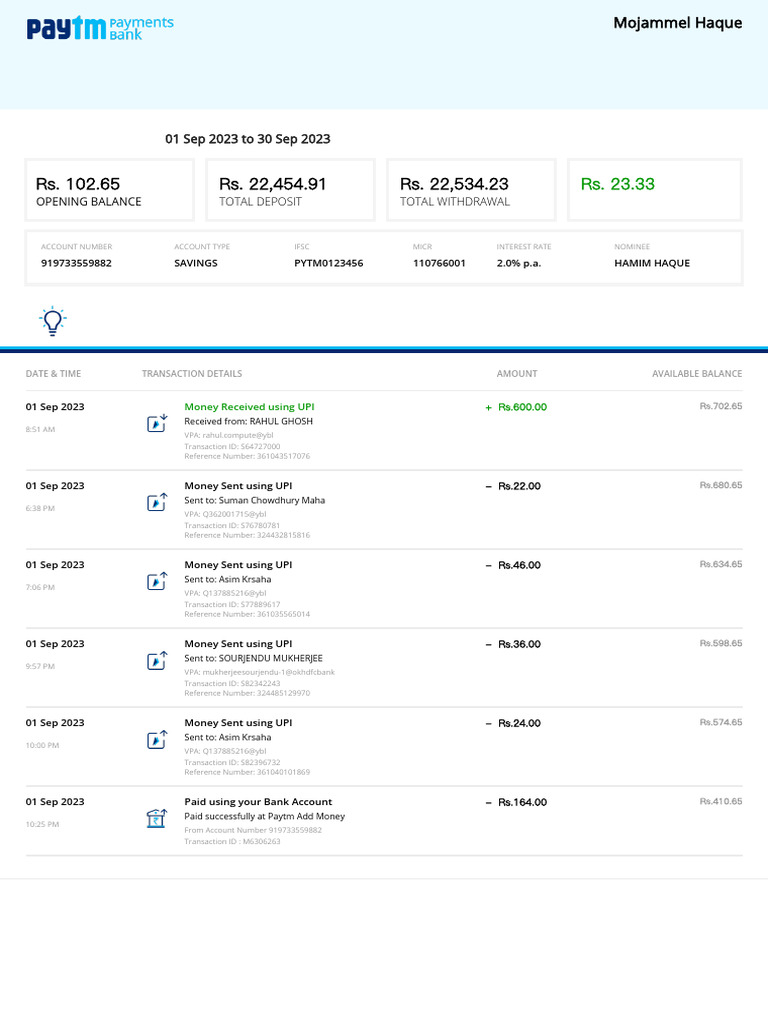
Task: Click the bank icon for Paytm Add Money
Action: tap(157, 819)
